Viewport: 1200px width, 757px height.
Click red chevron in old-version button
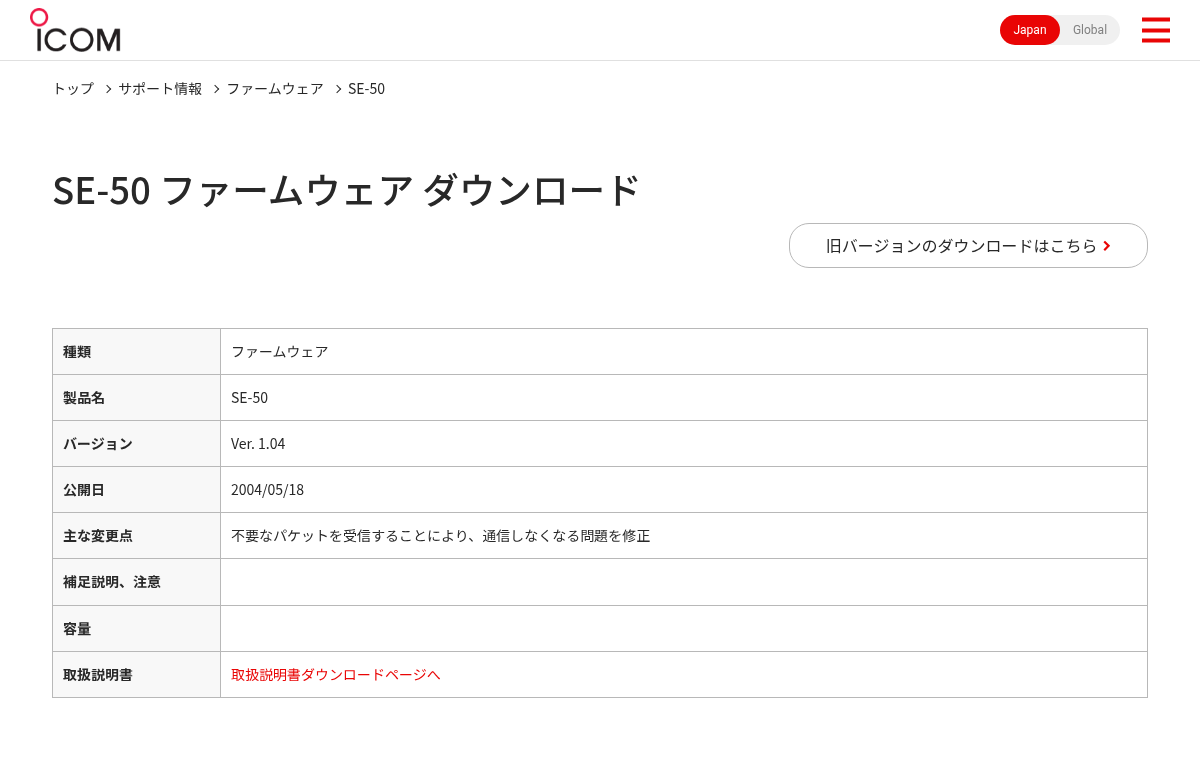(1107, 246)
